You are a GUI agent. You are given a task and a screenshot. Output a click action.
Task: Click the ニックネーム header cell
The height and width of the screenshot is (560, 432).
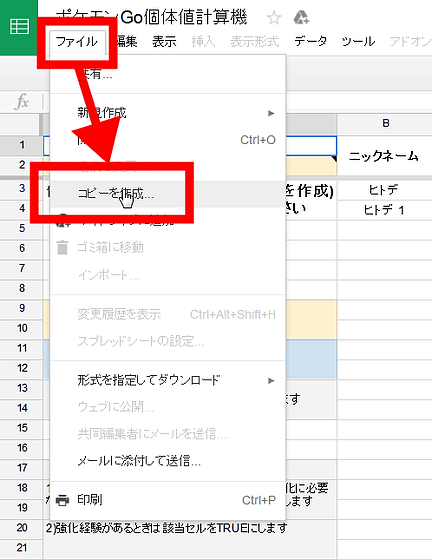click(385, 156)
